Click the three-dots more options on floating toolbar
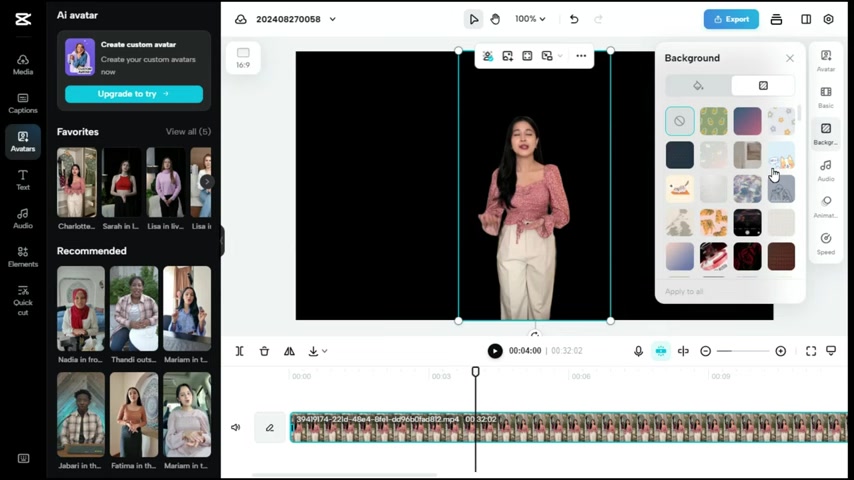Viewport: 854px width, 480px height. click(581, 56)
